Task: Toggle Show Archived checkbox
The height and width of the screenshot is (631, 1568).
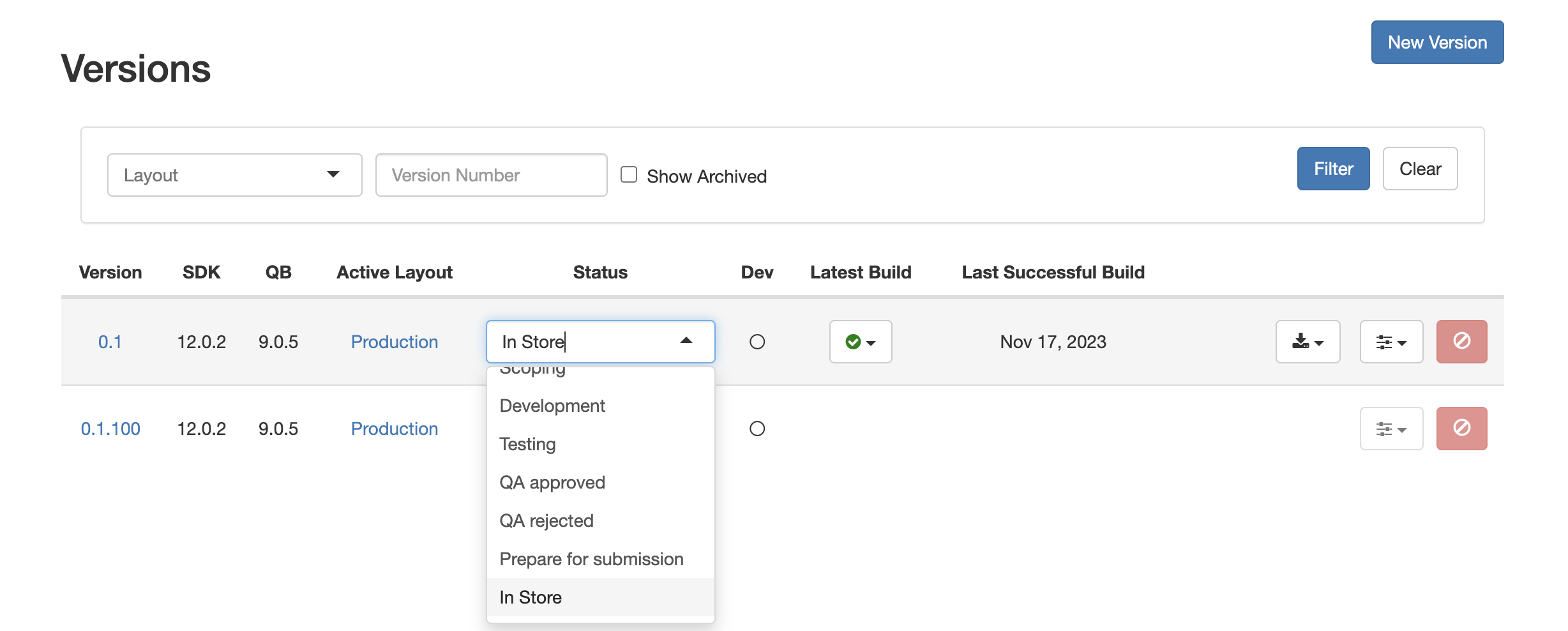Action: coord(629,174)
